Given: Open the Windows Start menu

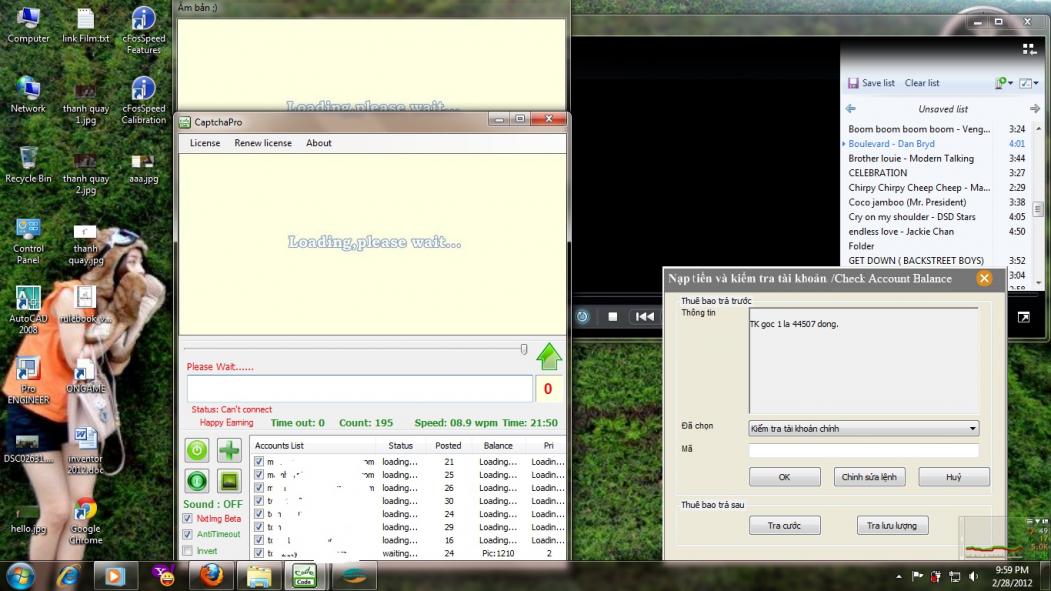Looking at the screenshot, I should [20, 576].
